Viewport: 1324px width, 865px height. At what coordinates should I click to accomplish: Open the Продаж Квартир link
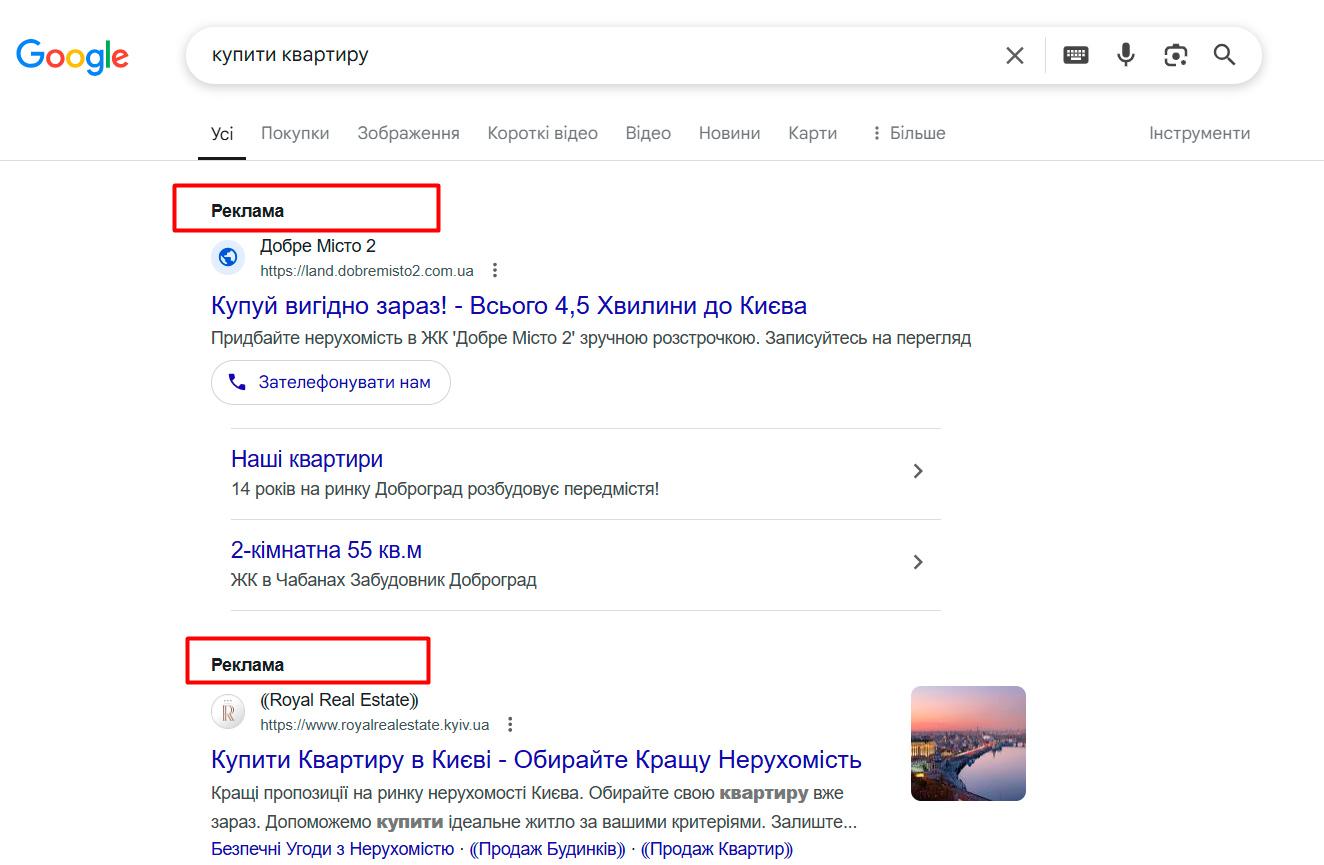(x=716, y=849)
